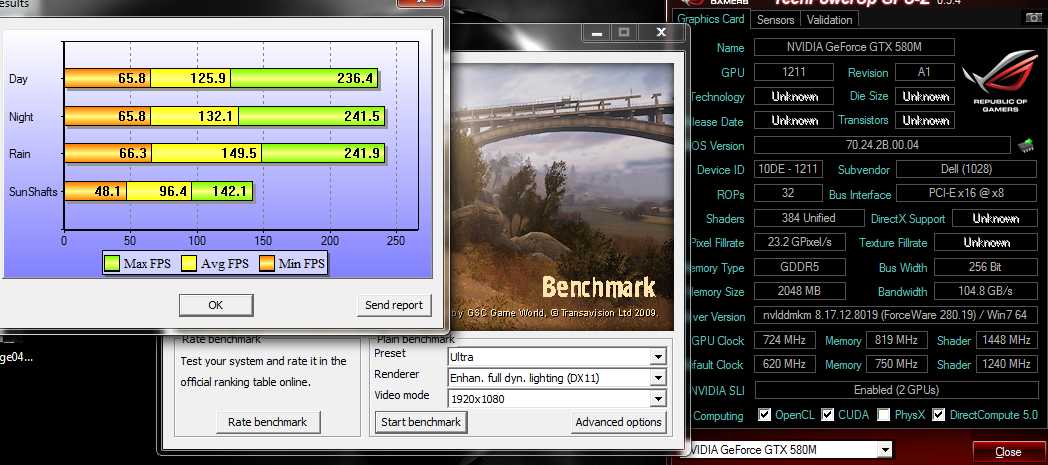
Task: Click the GPU-Z camera screenshot icon
Action: tap(1033, 19)
